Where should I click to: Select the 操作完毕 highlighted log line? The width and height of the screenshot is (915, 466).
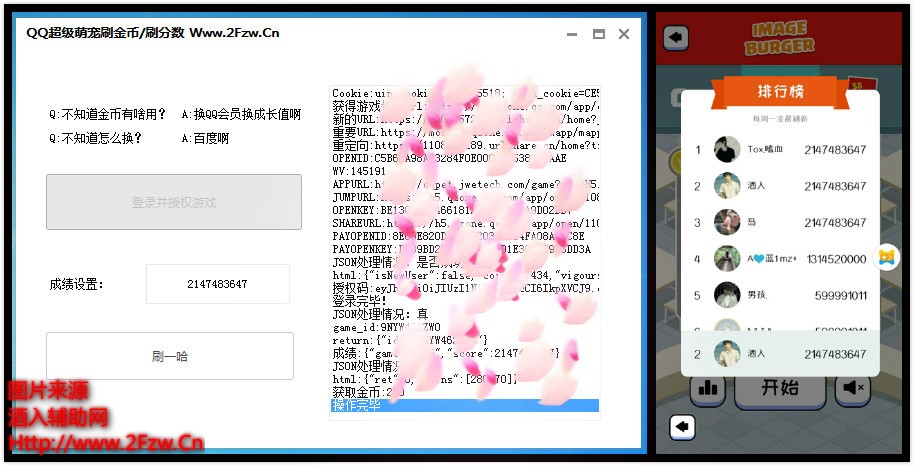pyautogui.click(x=465, y=405)
